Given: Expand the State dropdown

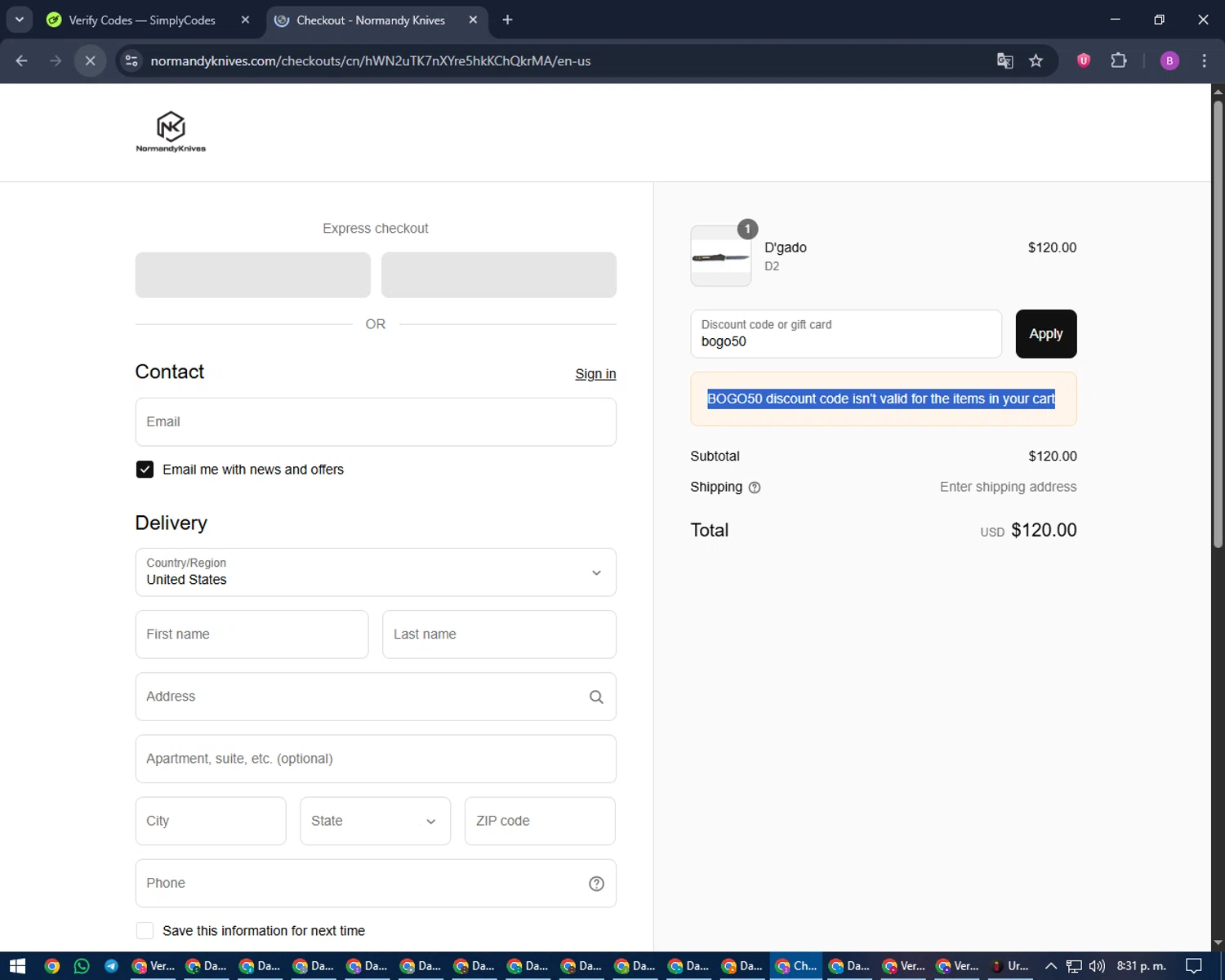Looking at the screenshot, I should click(x=376, y=821).
